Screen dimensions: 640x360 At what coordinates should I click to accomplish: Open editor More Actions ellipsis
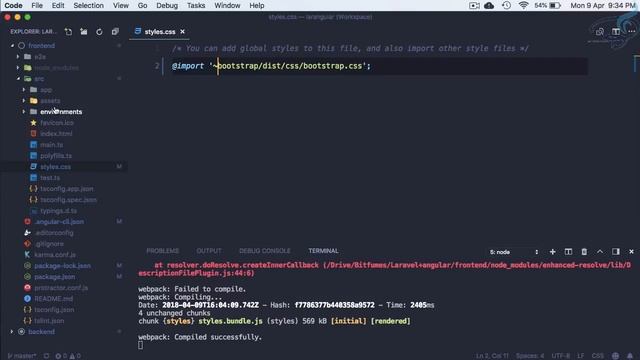click(631, 32)
